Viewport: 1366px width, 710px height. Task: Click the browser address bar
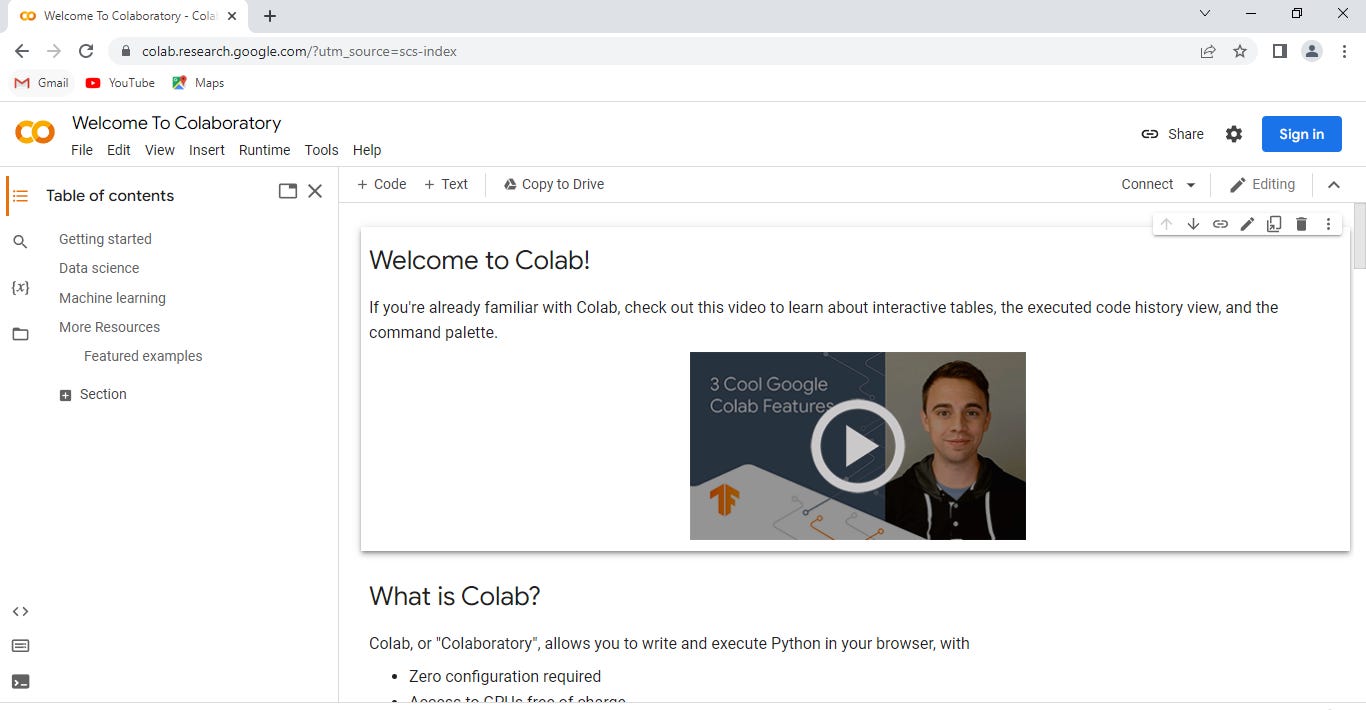tap(650, 51)
